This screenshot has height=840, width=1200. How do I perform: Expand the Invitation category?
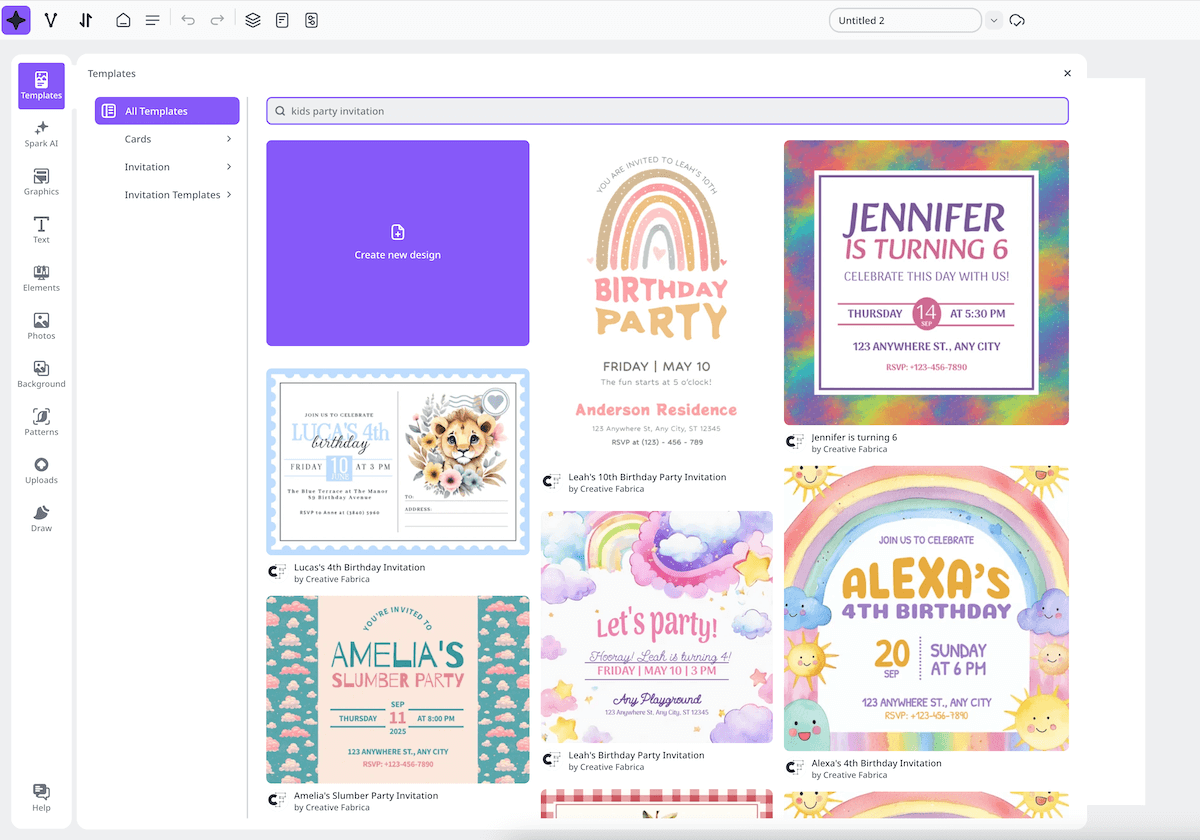[x=166, y=166]
